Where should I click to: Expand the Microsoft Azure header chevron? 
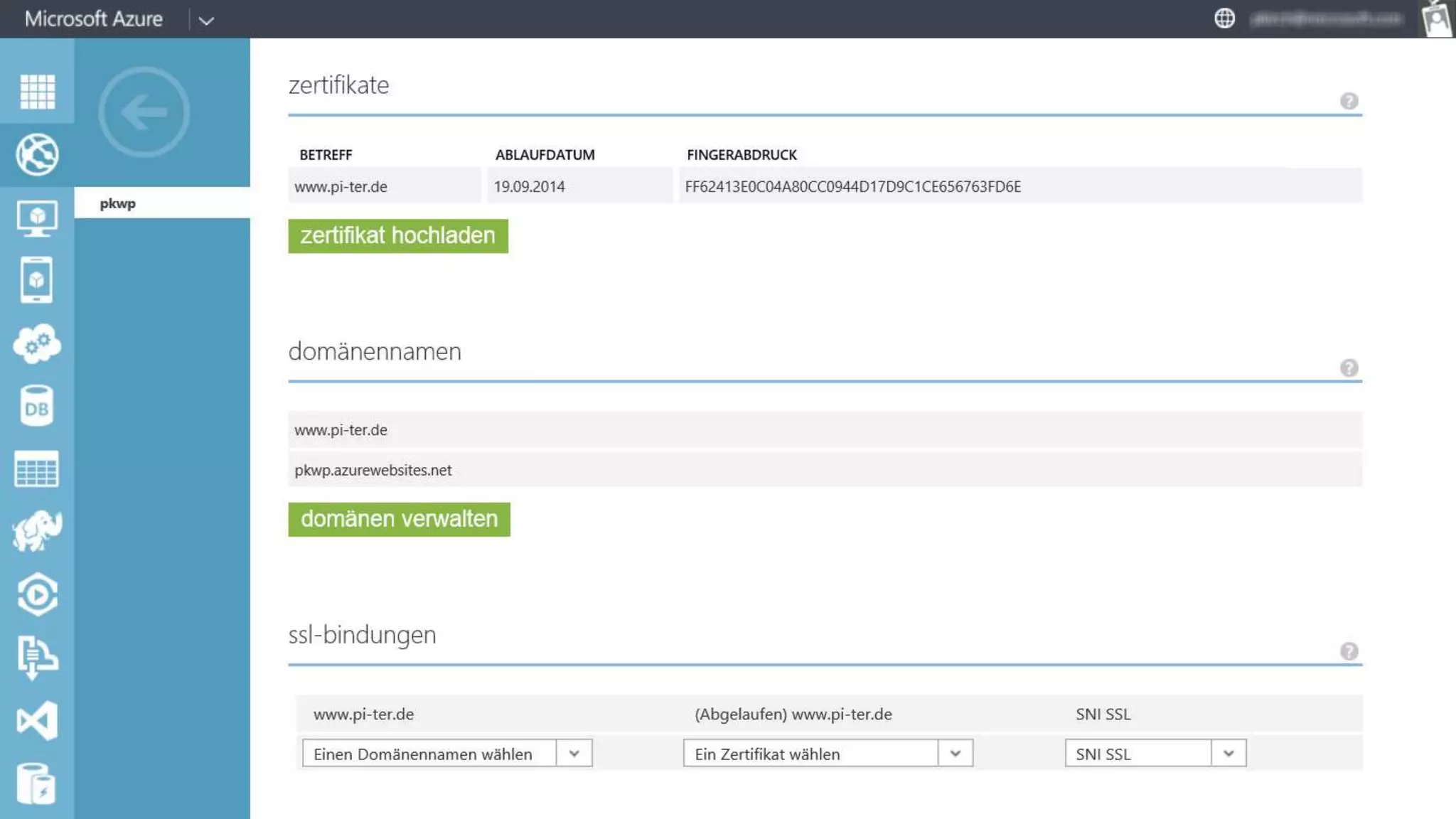[206, 21]
